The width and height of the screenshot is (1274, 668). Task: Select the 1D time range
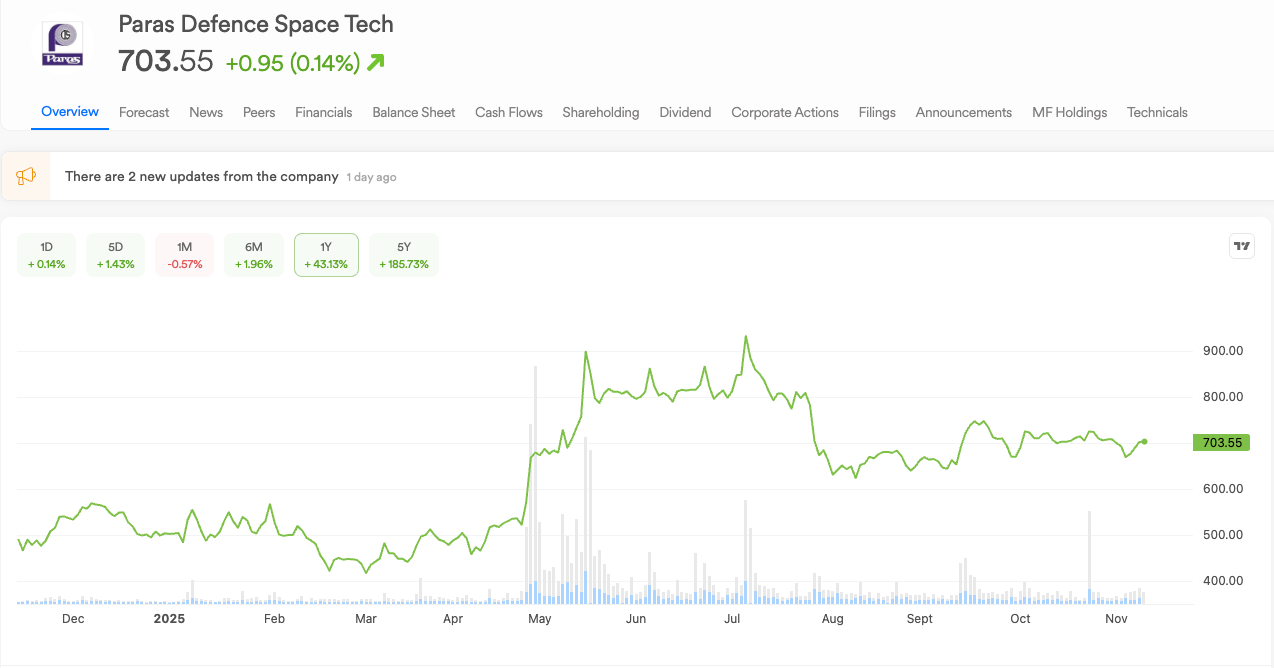47,255
